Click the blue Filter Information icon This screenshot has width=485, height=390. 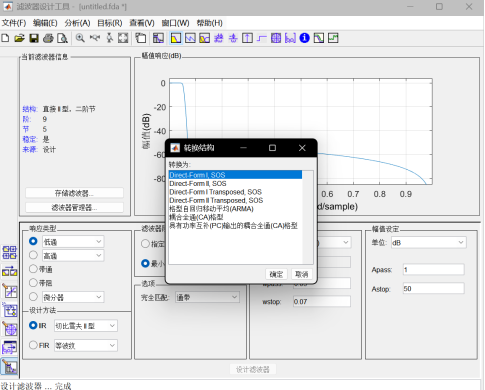(x=304, y=38)
